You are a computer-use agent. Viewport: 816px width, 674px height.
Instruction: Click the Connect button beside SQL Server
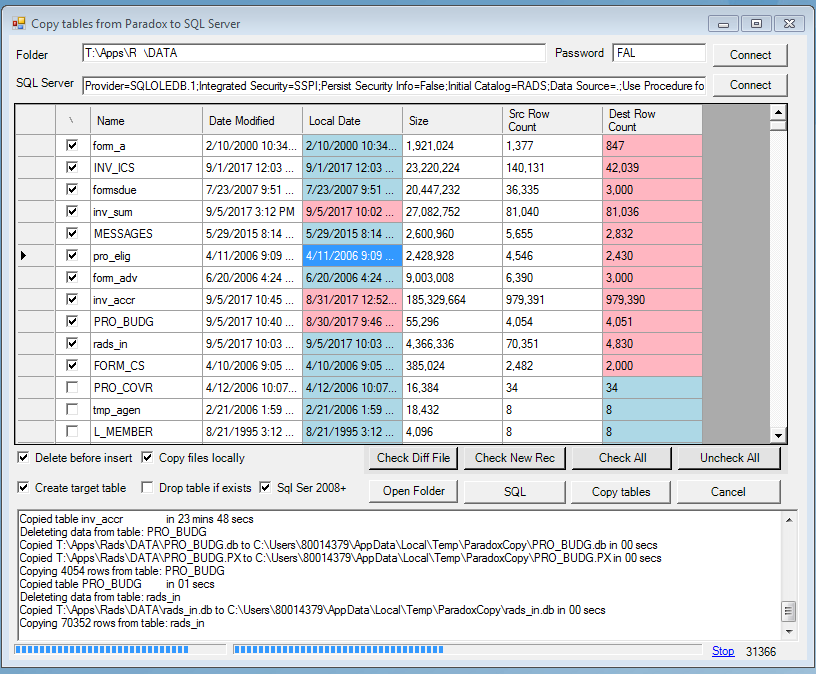tap(750, 85)
